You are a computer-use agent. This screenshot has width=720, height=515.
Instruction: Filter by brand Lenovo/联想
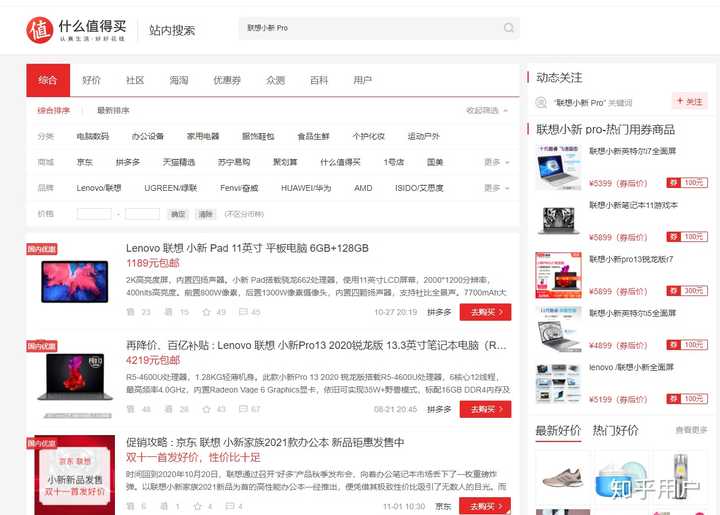[x=99, y=188]
